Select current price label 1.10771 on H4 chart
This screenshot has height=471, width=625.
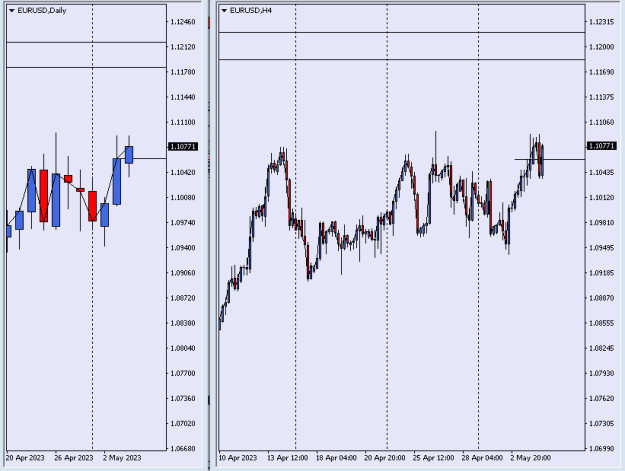pyautogui.click(x=601, y=146)
